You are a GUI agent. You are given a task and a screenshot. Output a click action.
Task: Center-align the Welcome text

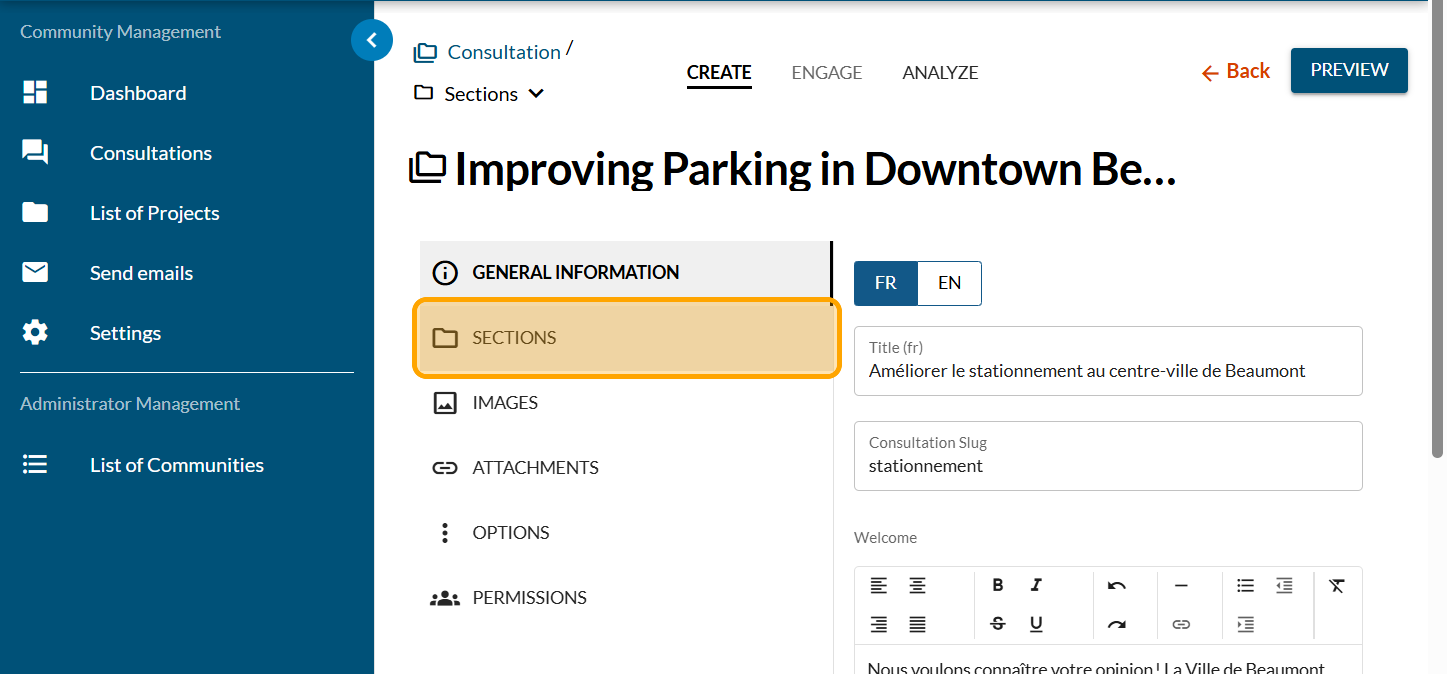(917, 586)
